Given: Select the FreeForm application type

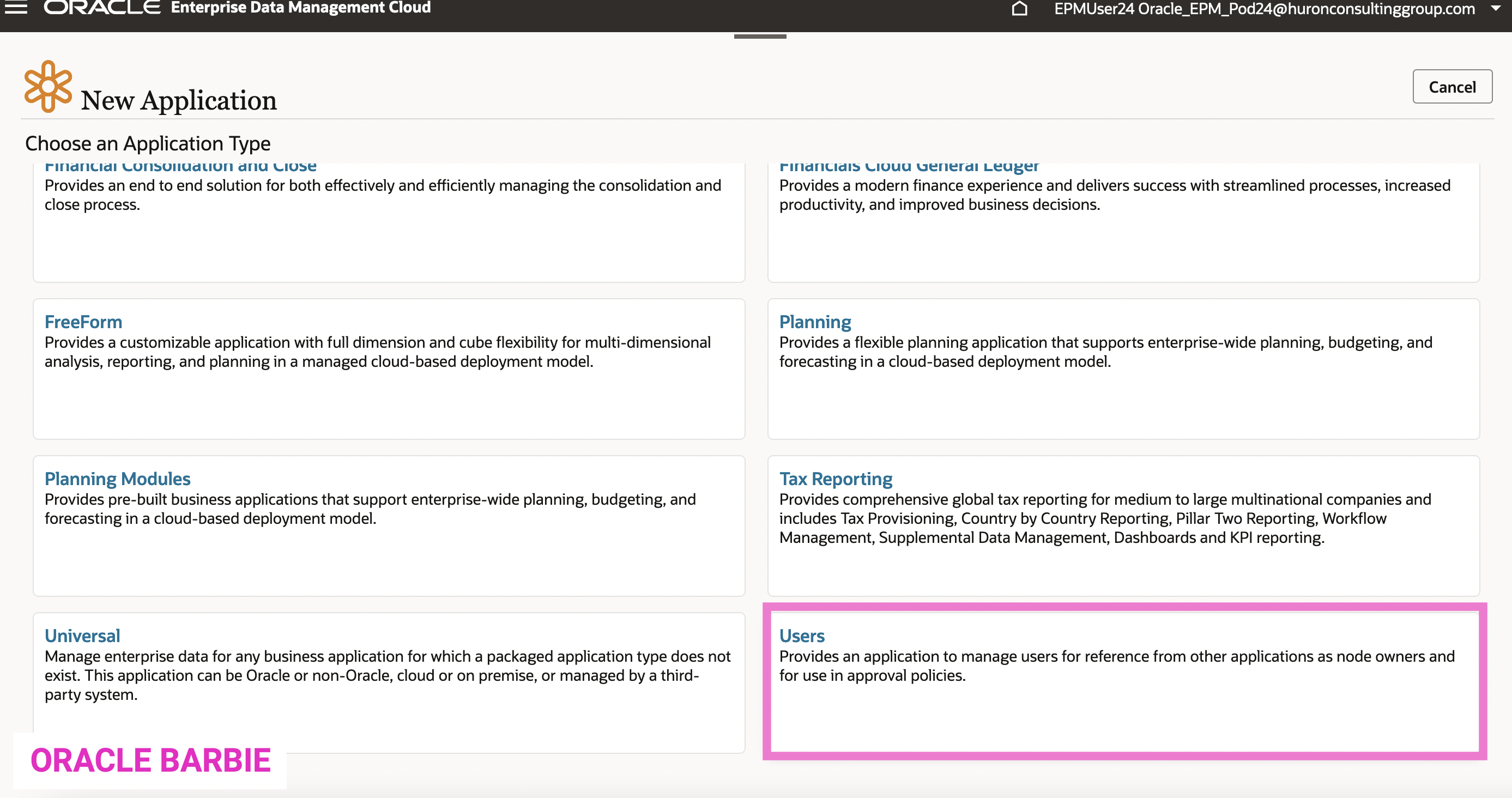Looking at the screenshot, I should [x=83, y=322].
